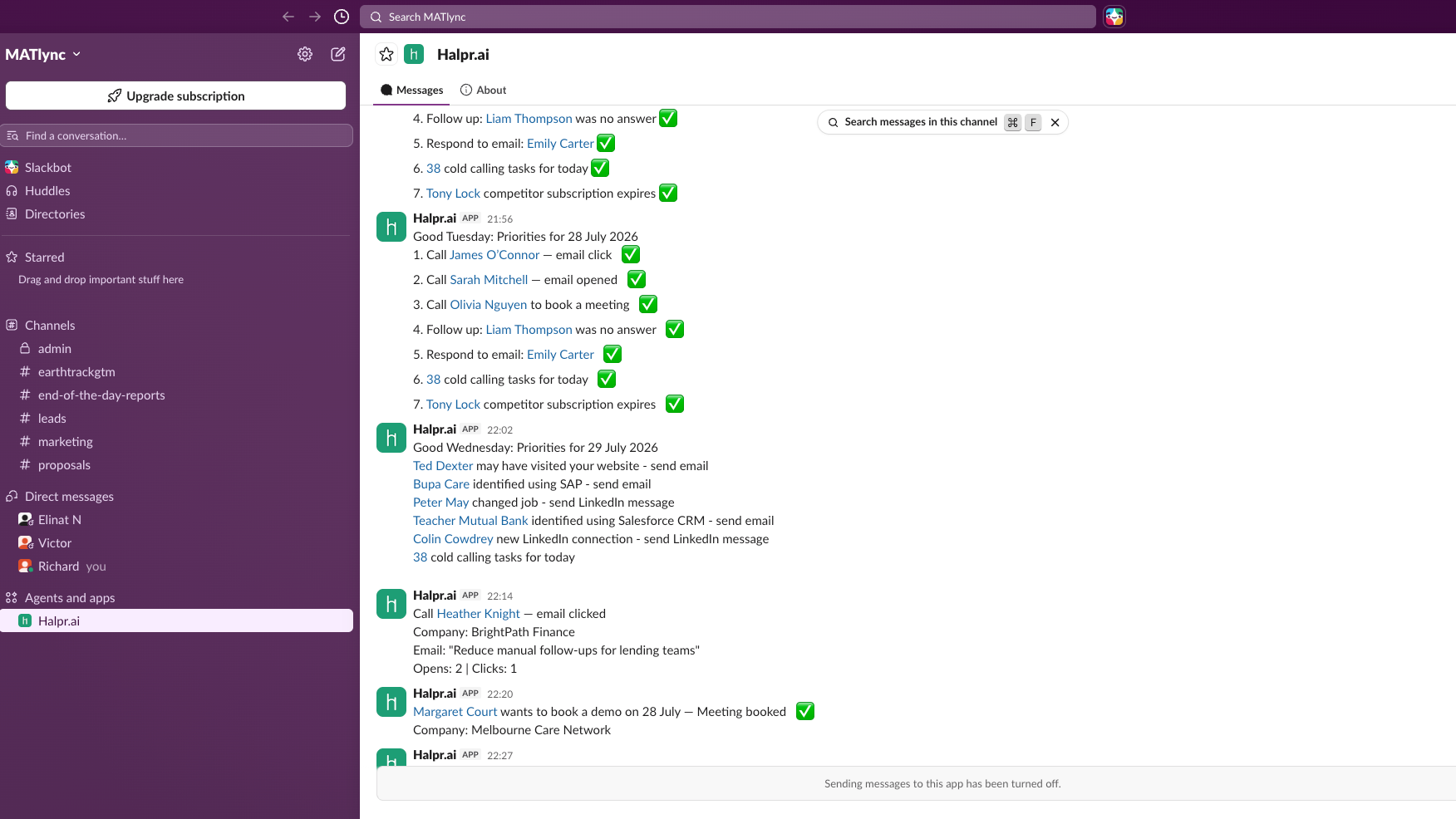Open Colin Cowdrey link

click(x=453, y=539)
